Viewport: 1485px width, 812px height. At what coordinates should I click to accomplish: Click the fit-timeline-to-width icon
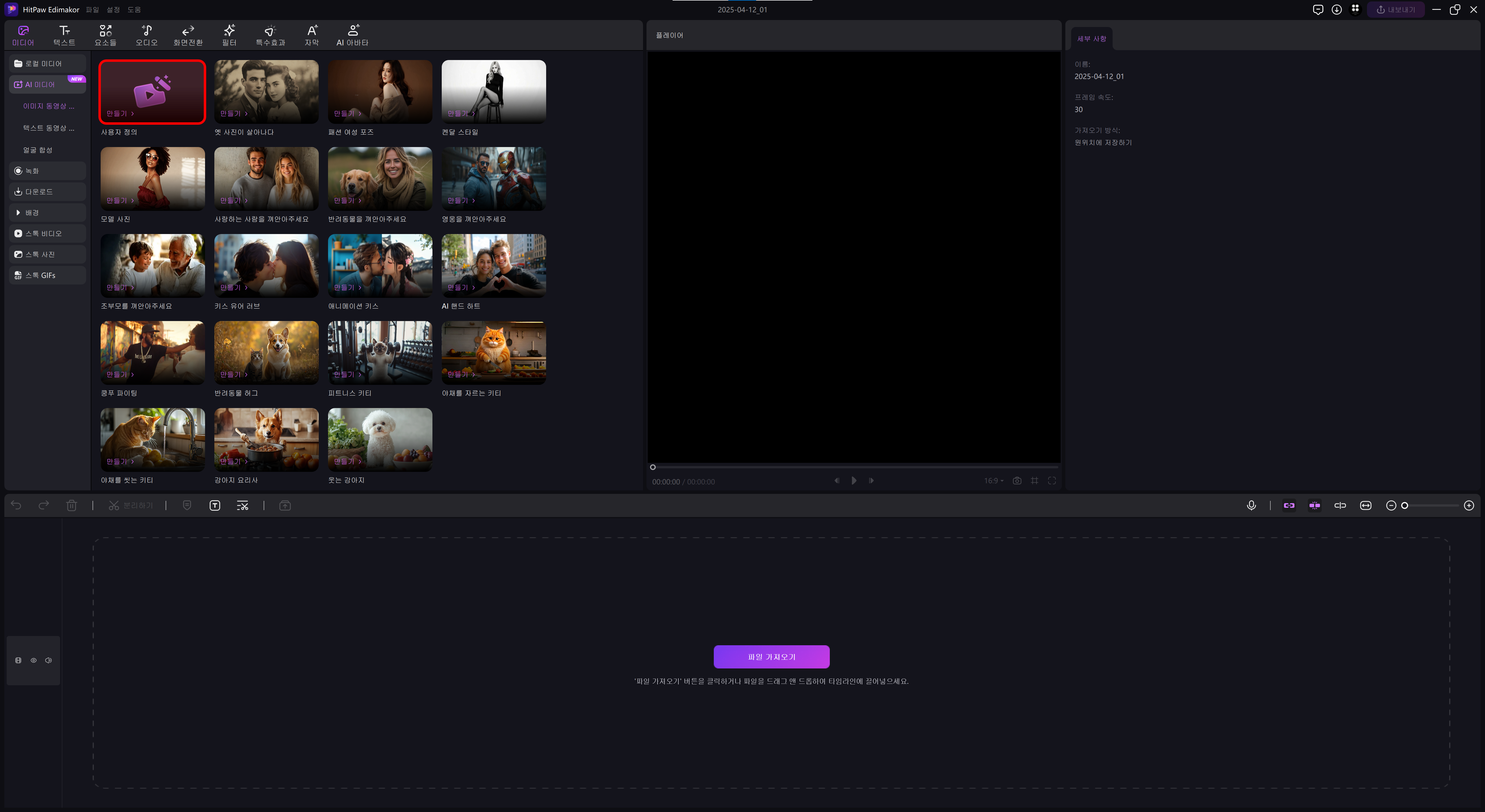1366,505
